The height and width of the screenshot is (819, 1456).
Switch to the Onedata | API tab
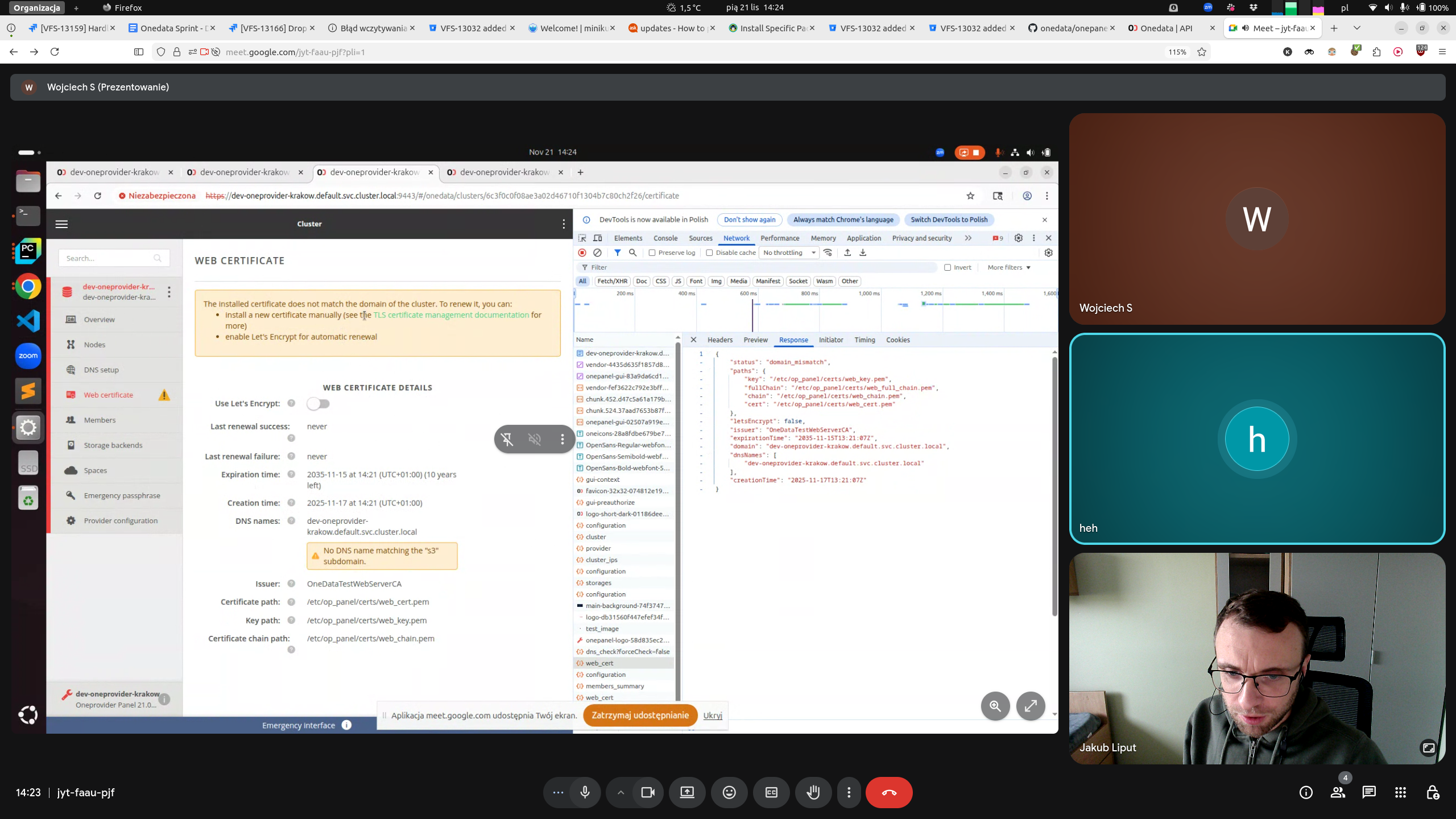(x=1166, y=28)
